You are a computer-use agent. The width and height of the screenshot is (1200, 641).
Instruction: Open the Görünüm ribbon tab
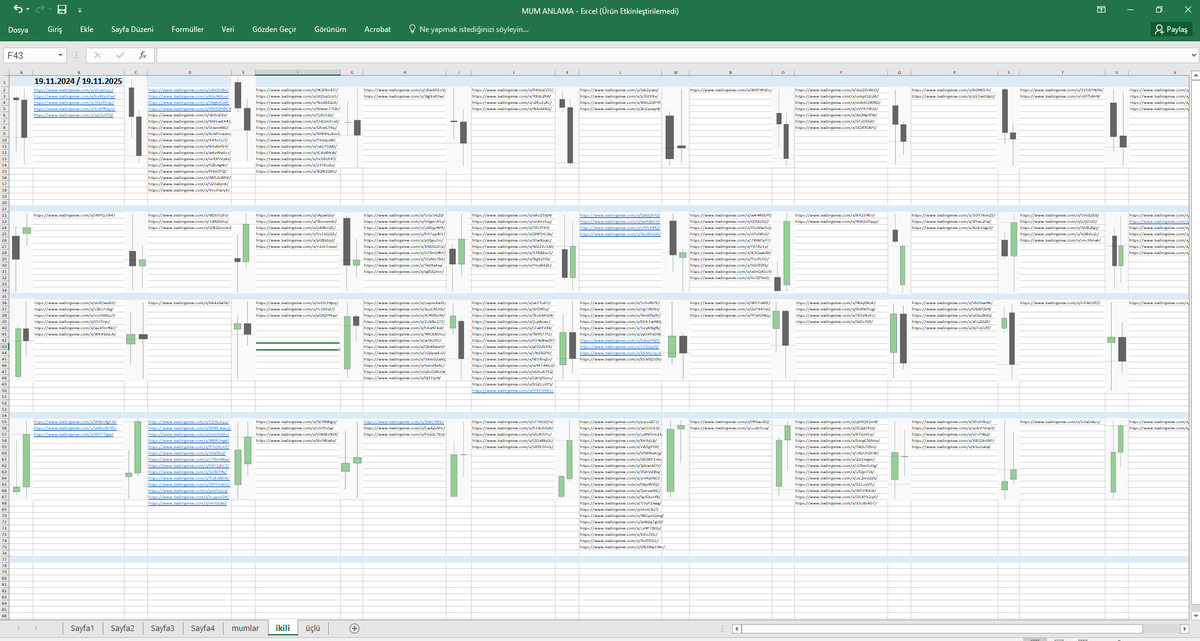[331, 30]
